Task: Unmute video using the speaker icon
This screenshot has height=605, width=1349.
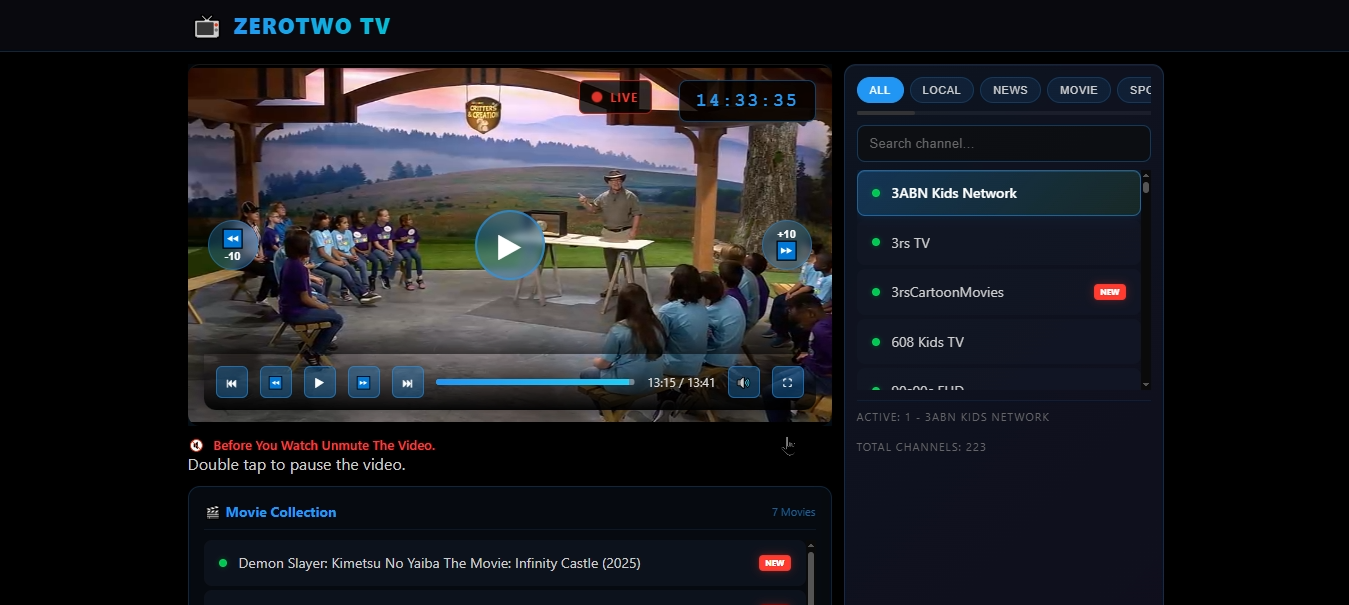Action: pyautogui.click(x=744, y=382)
